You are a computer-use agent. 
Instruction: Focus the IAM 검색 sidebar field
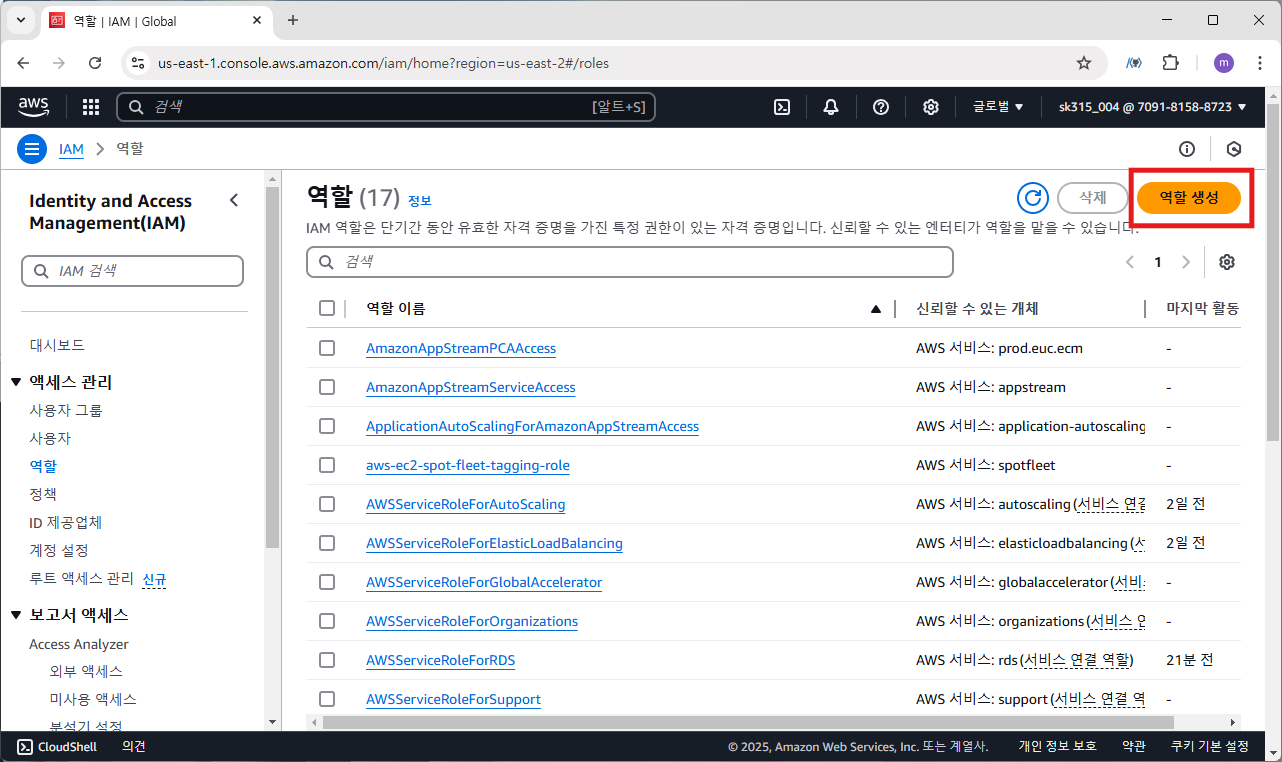coord(132,271)
